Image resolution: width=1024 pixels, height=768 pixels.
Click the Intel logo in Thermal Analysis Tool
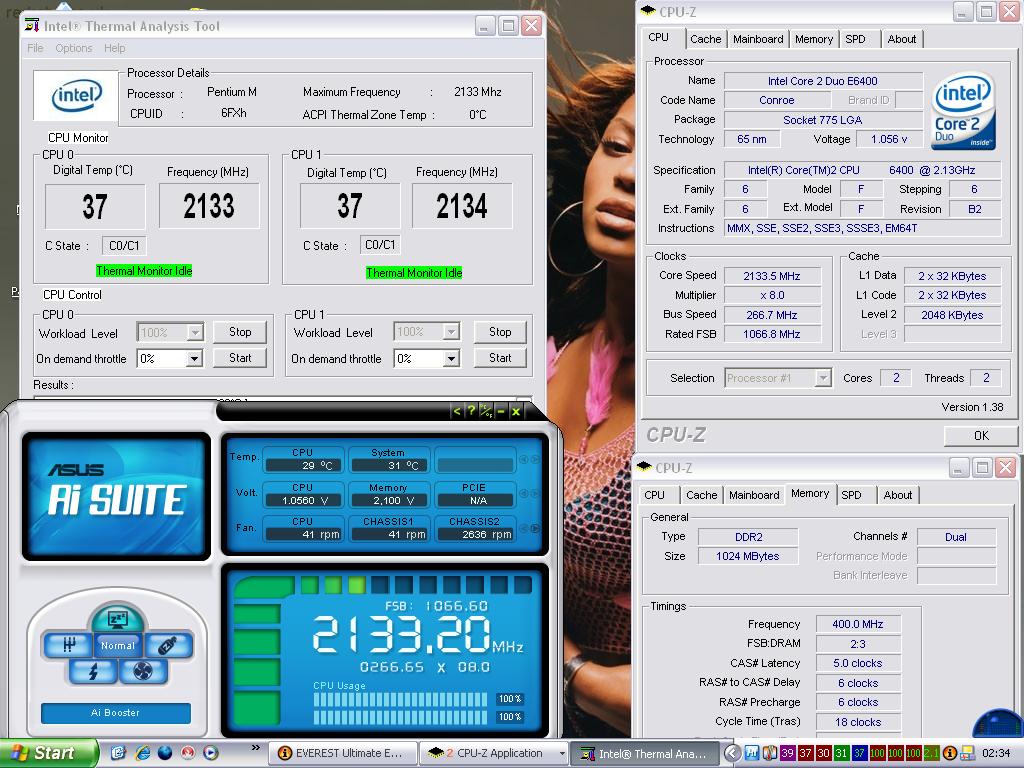click(76, 96)
